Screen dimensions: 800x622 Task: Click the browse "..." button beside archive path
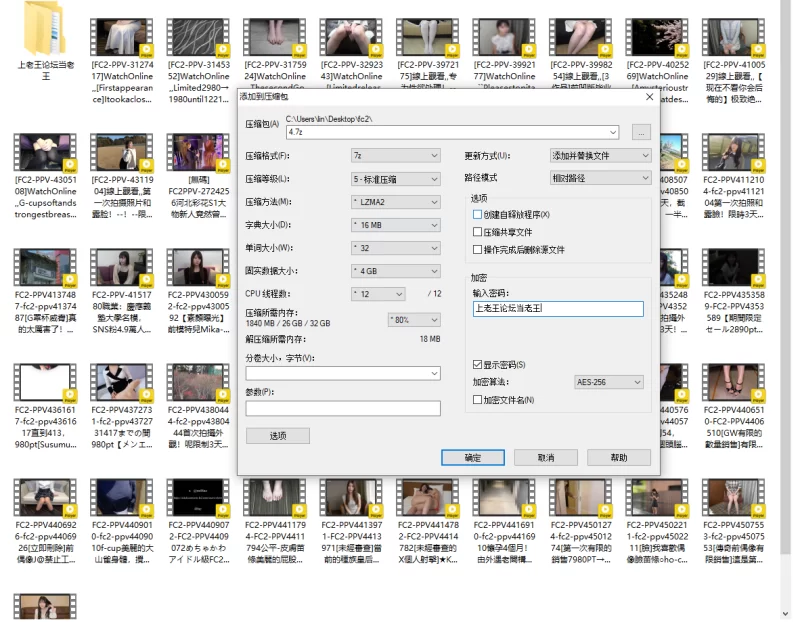pyautogui.click(x=641, y=132)
